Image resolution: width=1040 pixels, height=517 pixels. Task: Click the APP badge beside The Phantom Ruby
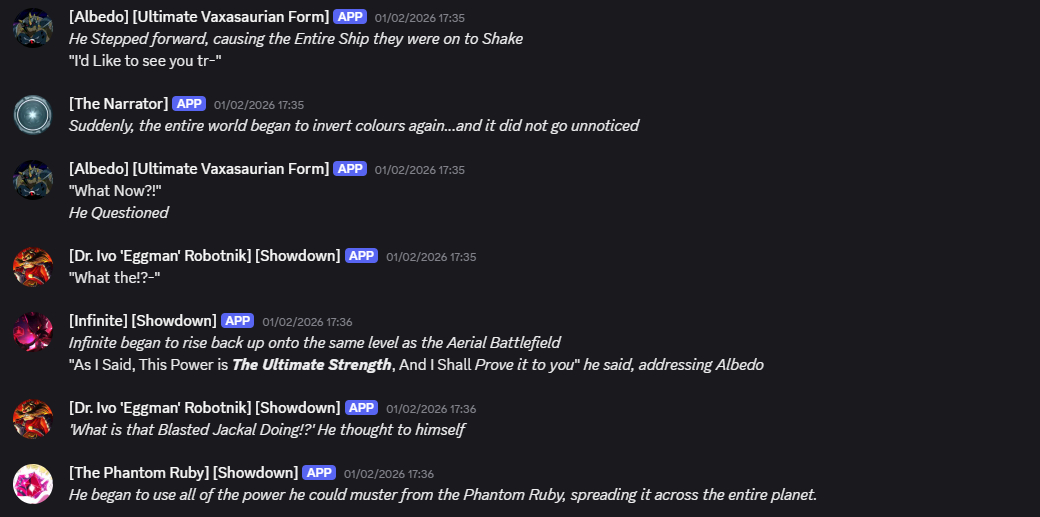click(319, 473)
